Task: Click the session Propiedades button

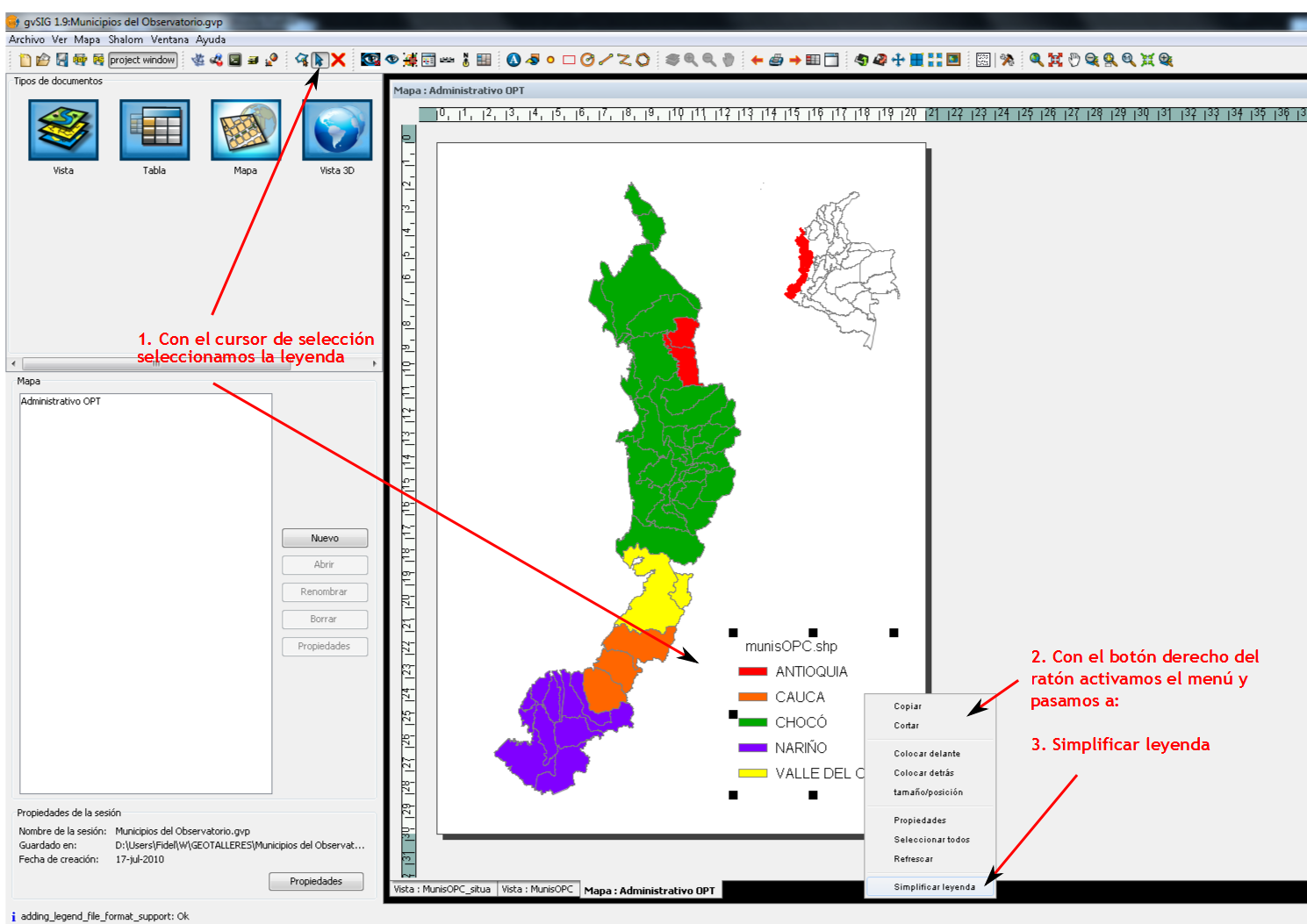Action: point(316,881)
